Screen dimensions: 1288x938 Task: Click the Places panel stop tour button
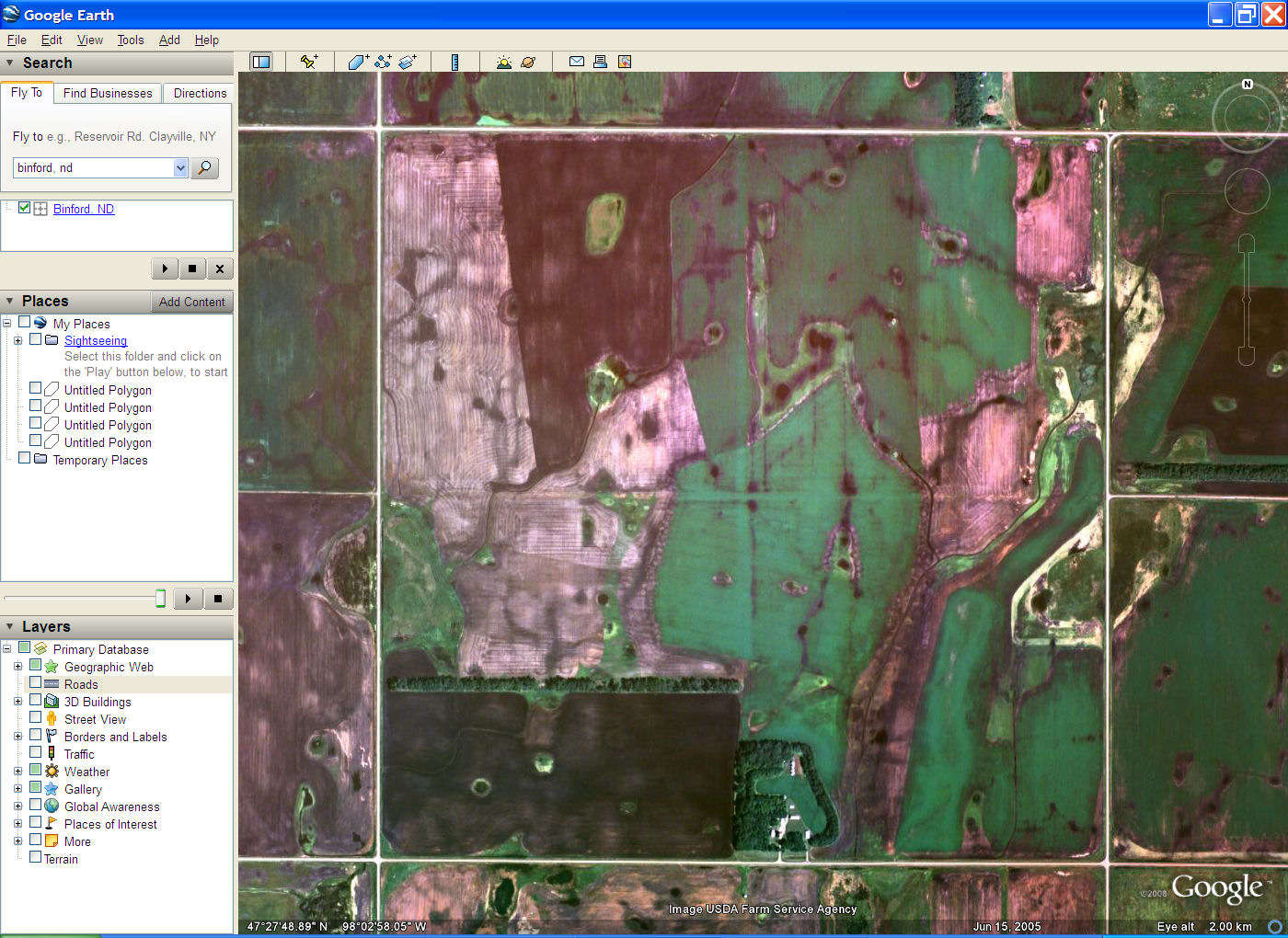pyautogui.click(x=218, y=599)
